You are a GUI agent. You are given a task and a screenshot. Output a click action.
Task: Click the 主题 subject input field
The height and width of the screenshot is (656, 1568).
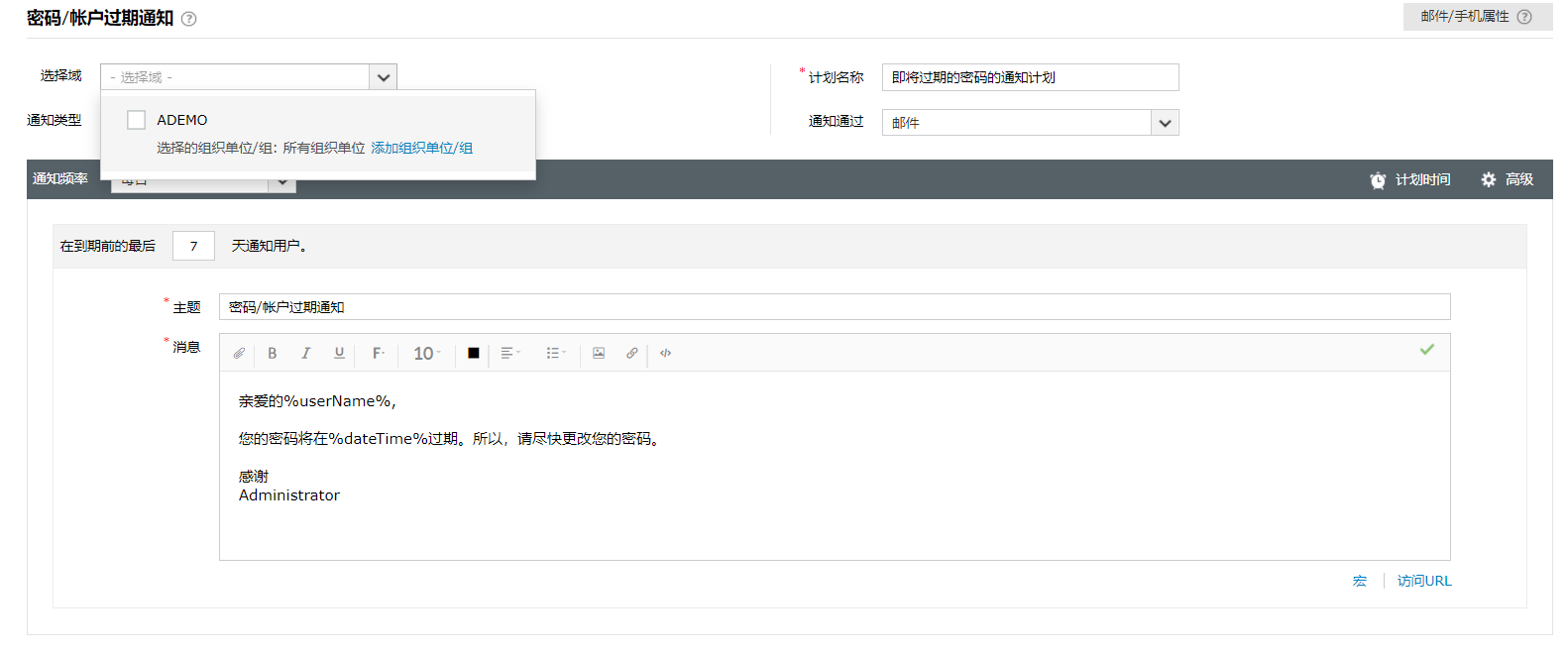pos(835,307)
